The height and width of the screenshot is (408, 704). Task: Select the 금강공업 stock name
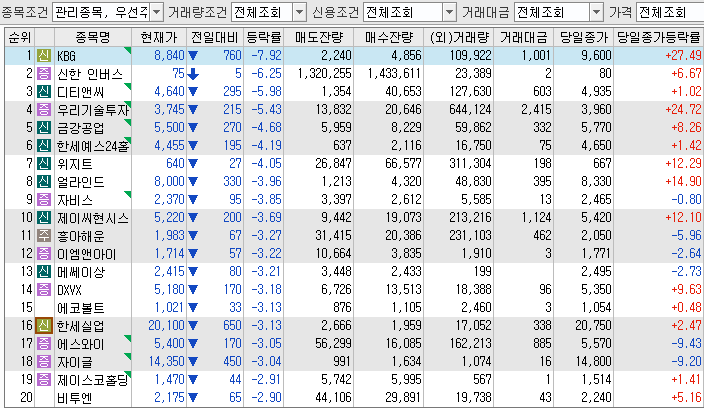click(x=80, y=128)
